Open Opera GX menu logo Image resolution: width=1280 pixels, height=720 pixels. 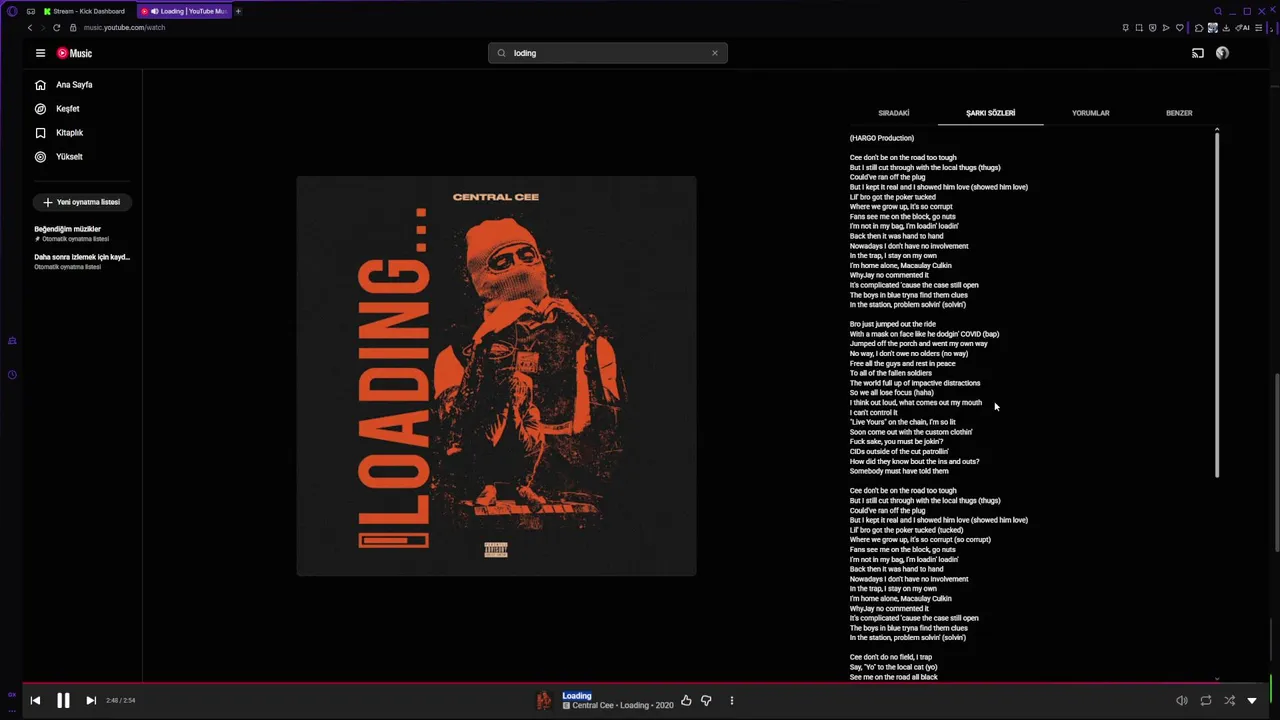pyautogui.click(x=12, y=11)
